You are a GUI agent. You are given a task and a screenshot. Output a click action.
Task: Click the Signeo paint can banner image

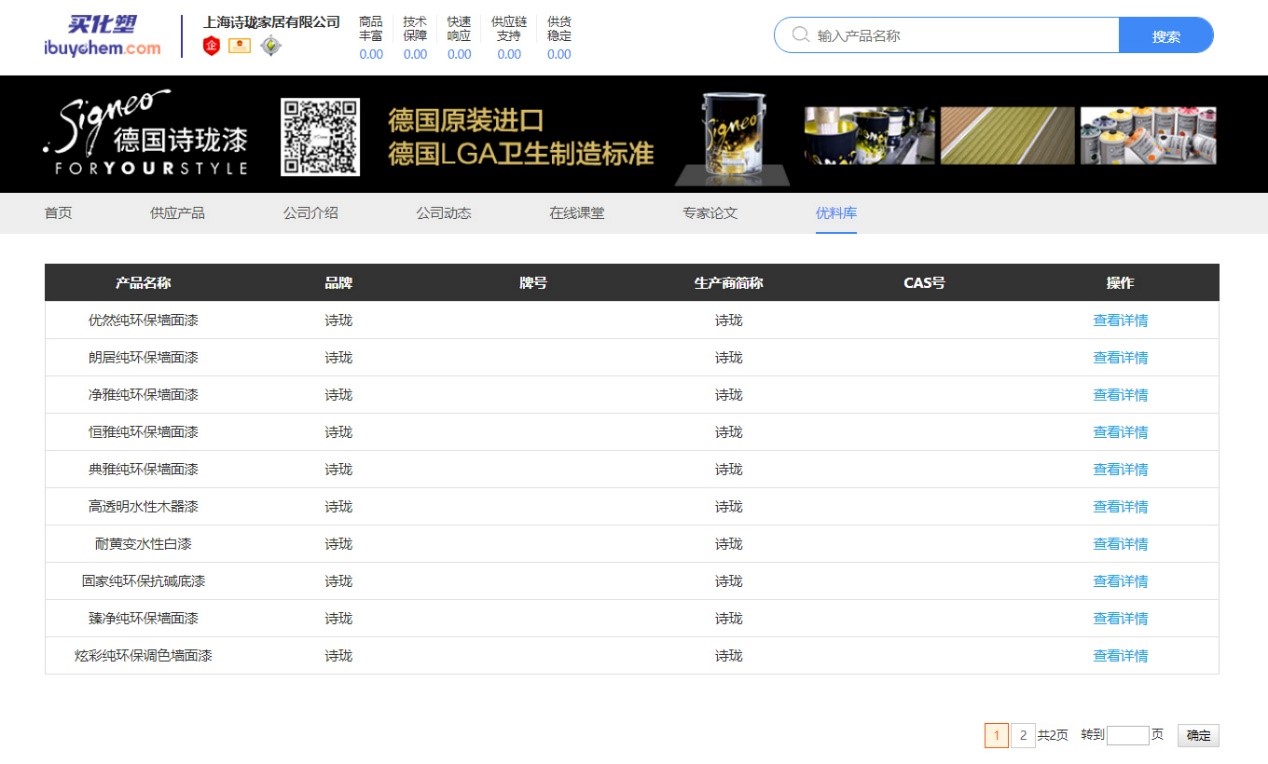pyautogui.click(x=731, y=138)
